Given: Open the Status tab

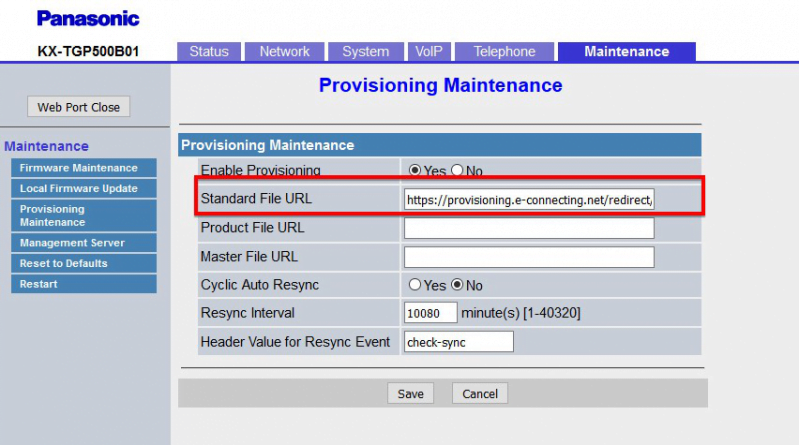Looking at the screenshot, I should [209, 51].
